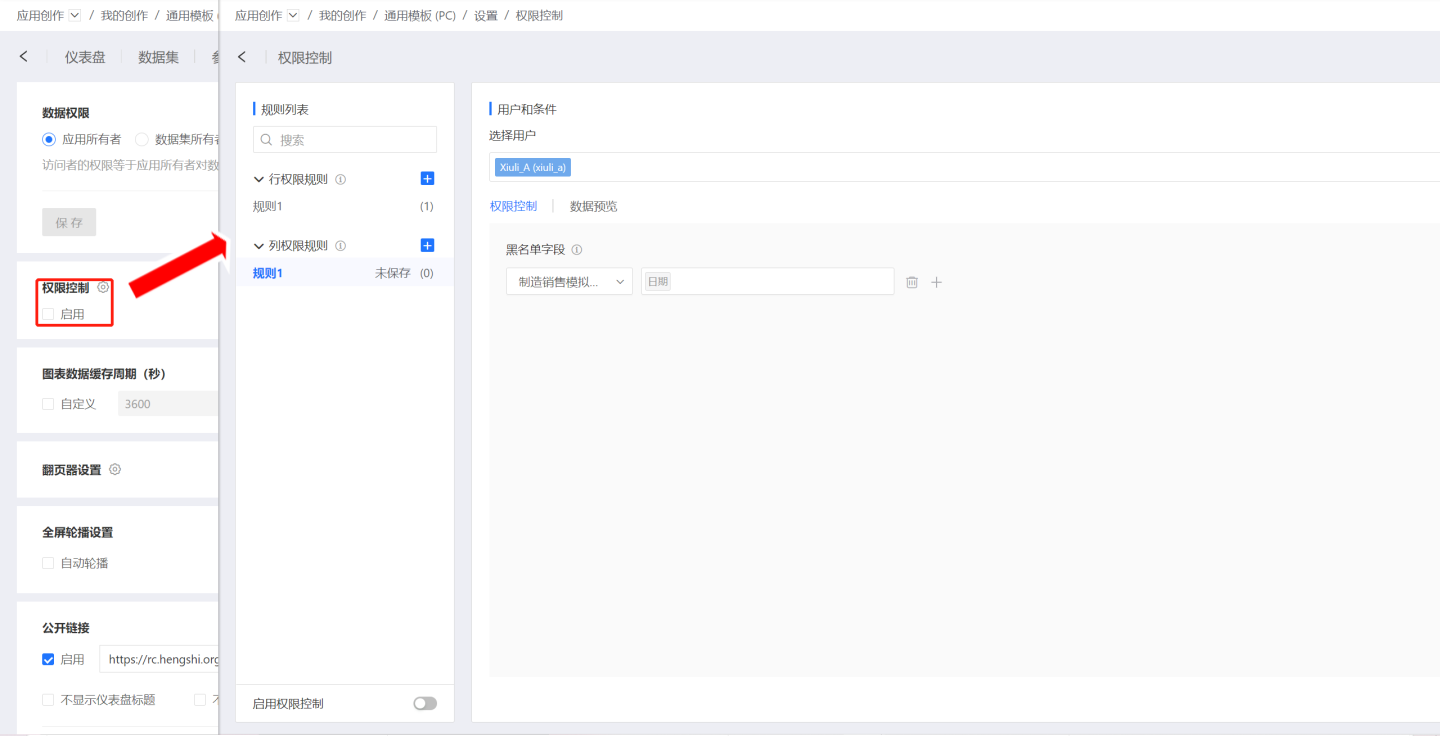Add a new 行权限规则 with plus icon
This screenshot has height=736, width=1440.
coord(427,179)
